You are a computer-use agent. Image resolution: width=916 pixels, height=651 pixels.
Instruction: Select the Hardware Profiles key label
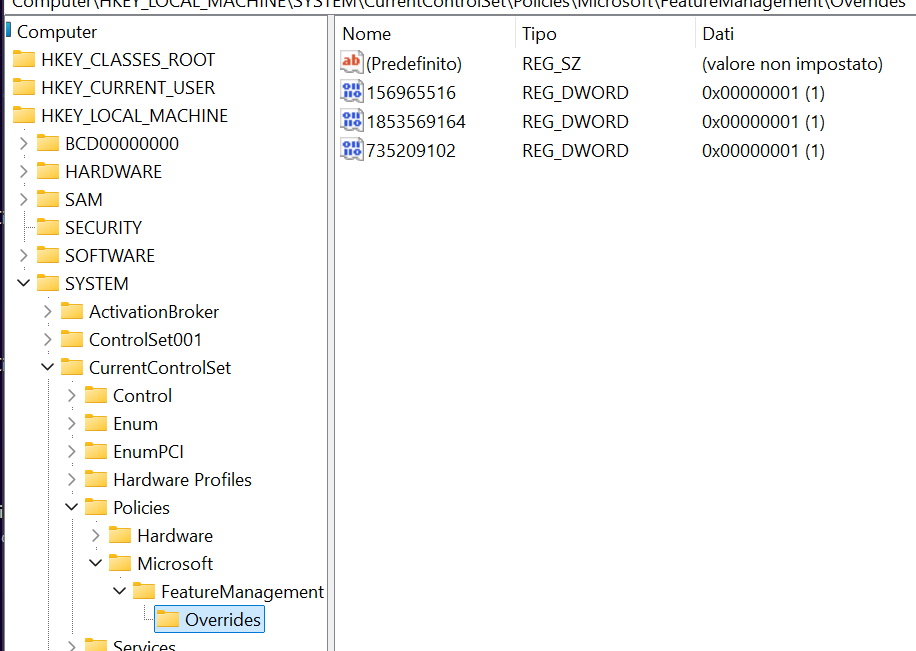tap(182, 480)
